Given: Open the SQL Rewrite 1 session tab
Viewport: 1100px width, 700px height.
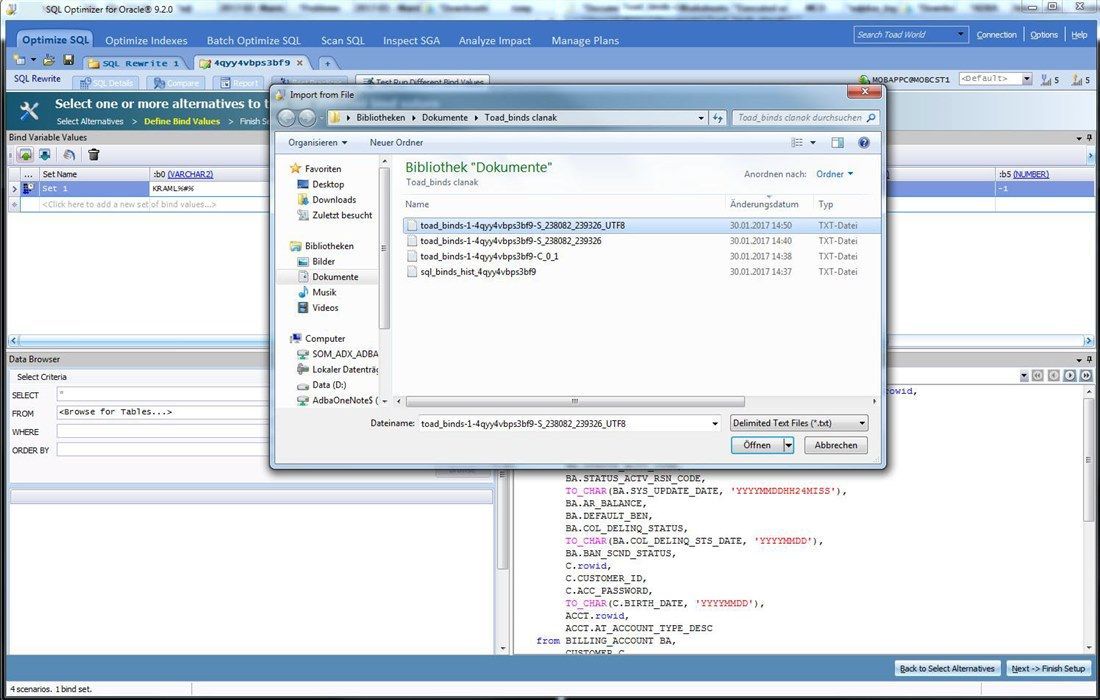Looking at the screenshot, I should click(134, 63).
